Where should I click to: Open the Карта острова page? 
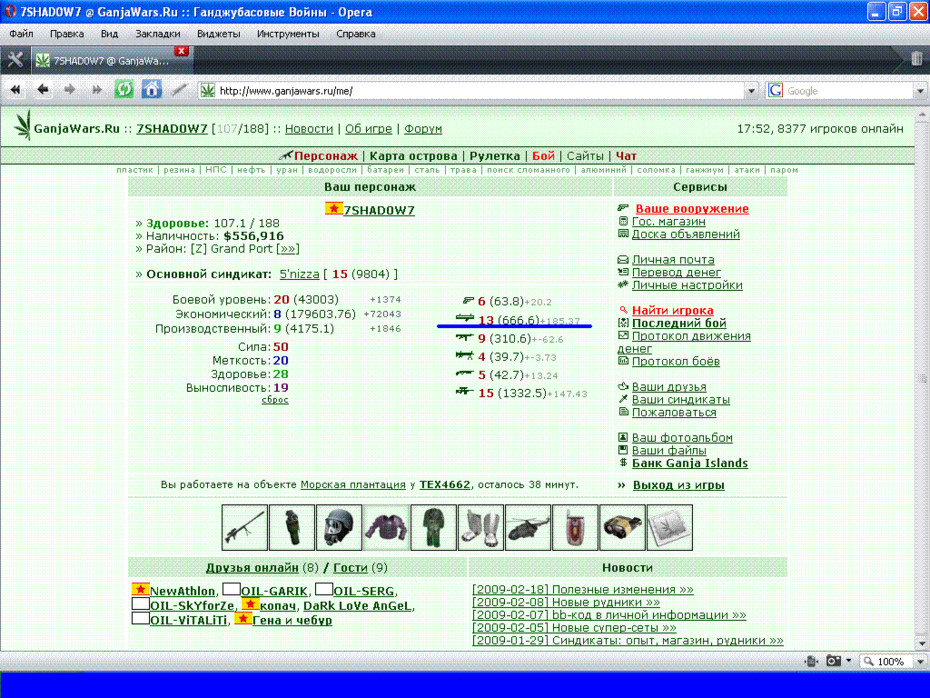point(413,156)
